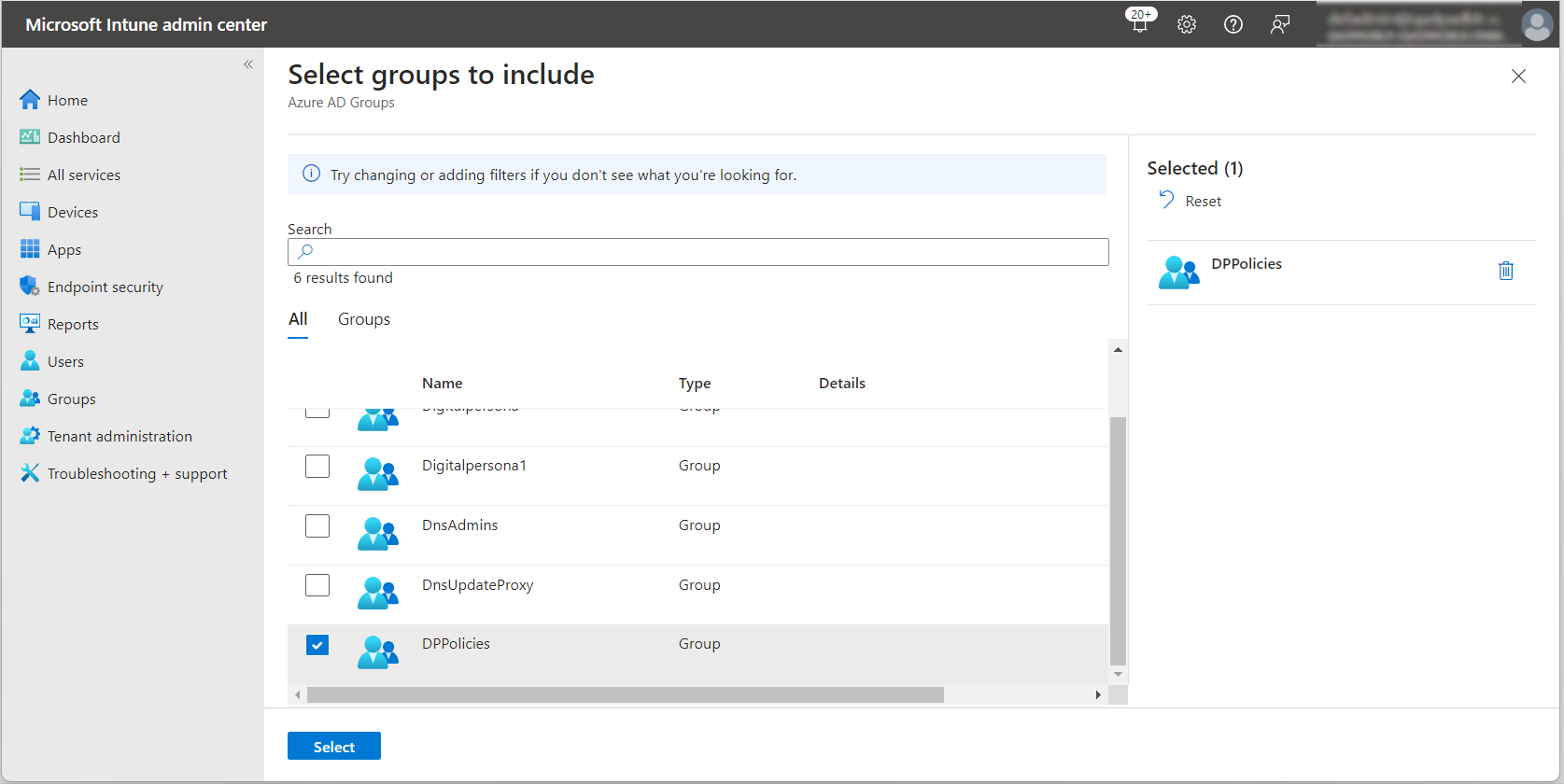Check the Digitalpersona1 group checkbox

[x=317, y=466]
